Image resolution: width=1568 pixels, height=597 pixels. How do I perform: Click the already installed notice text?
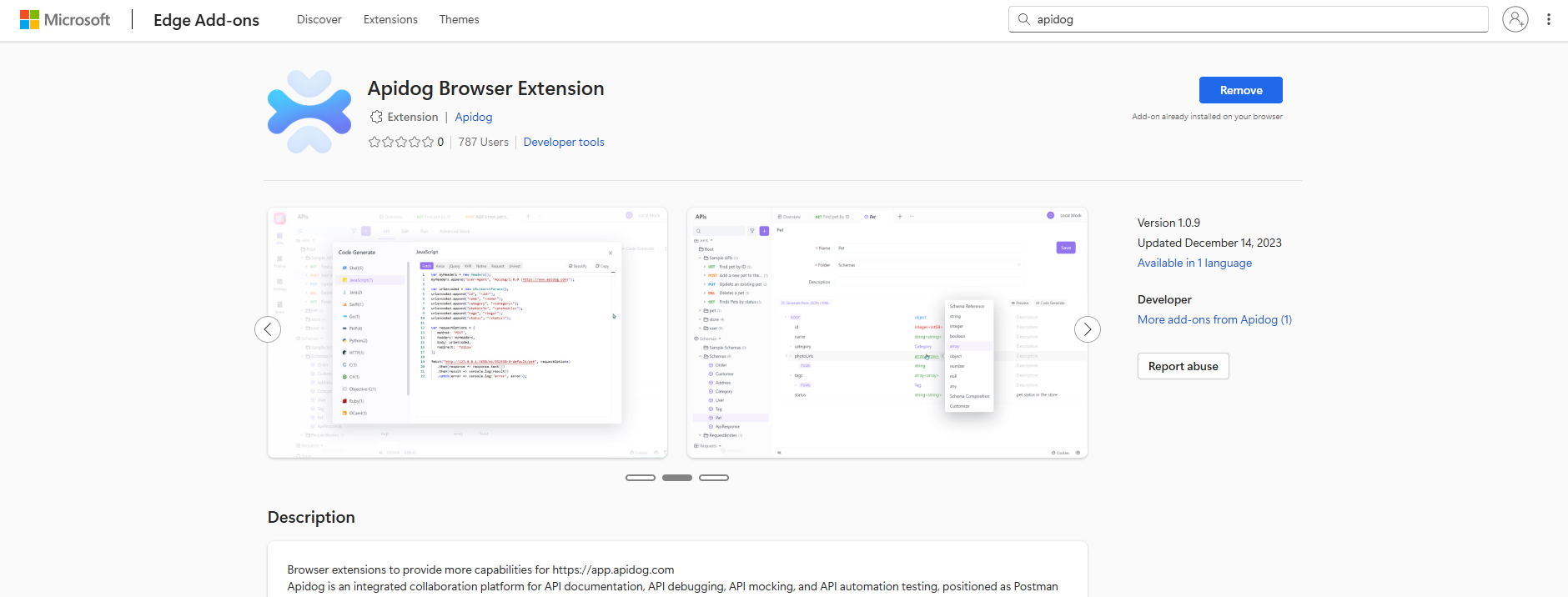[x=1207, y=117]
